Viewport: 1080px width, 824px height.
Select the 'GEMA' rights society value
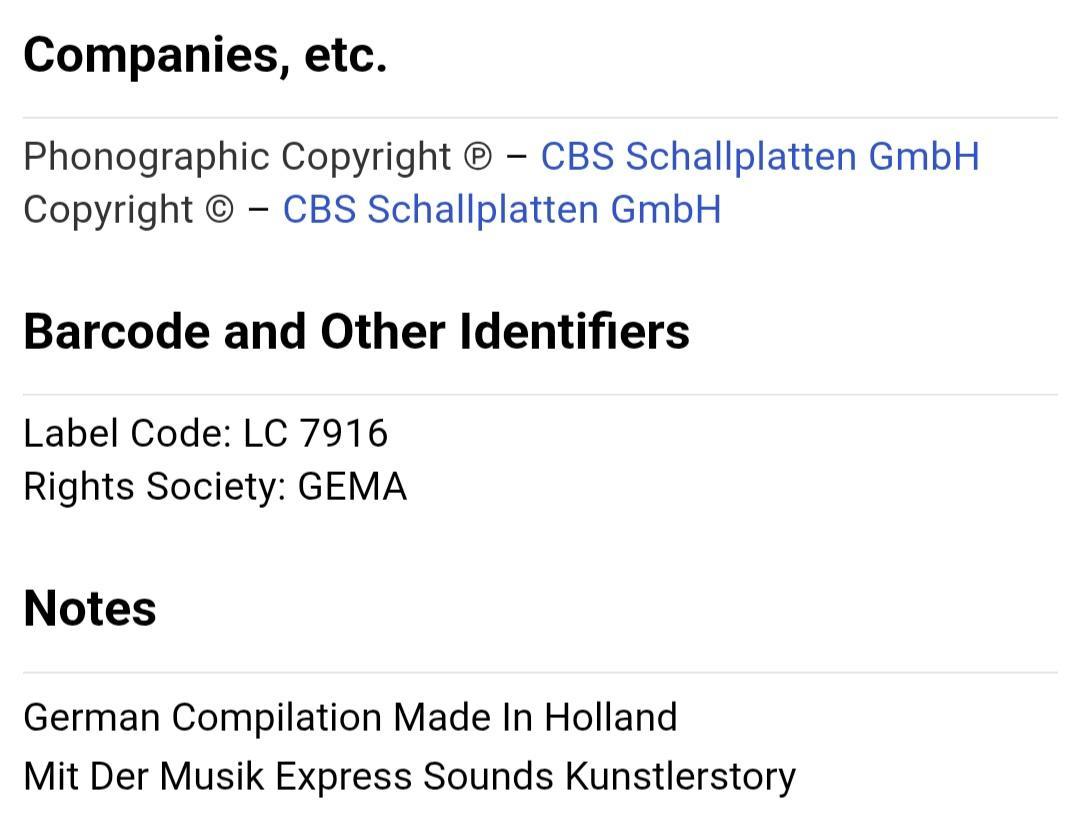352,487
